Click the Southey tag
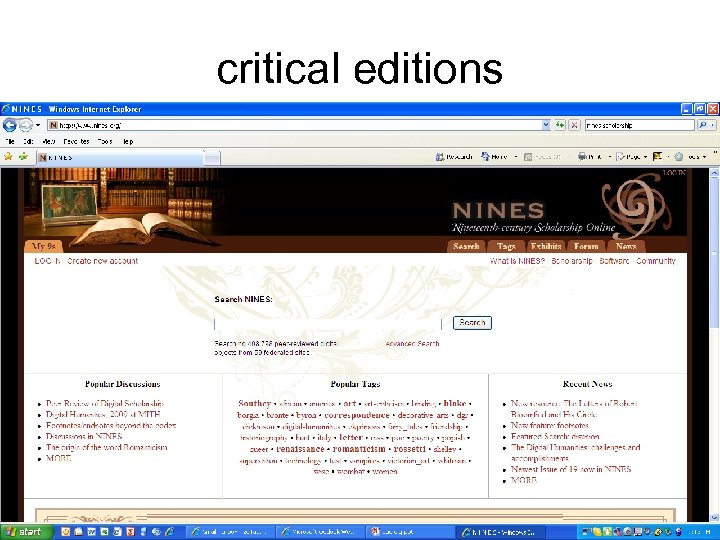 click(x=254, y=404)
